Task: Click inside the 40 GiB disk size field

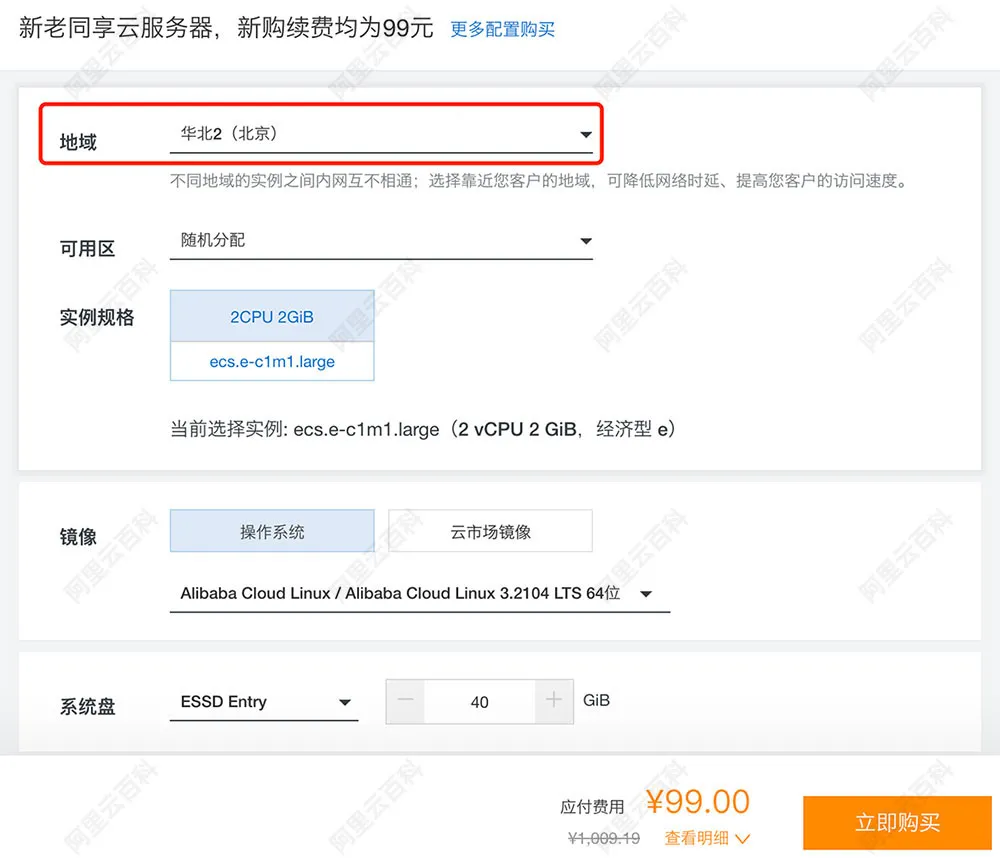Action: point(478,701)
